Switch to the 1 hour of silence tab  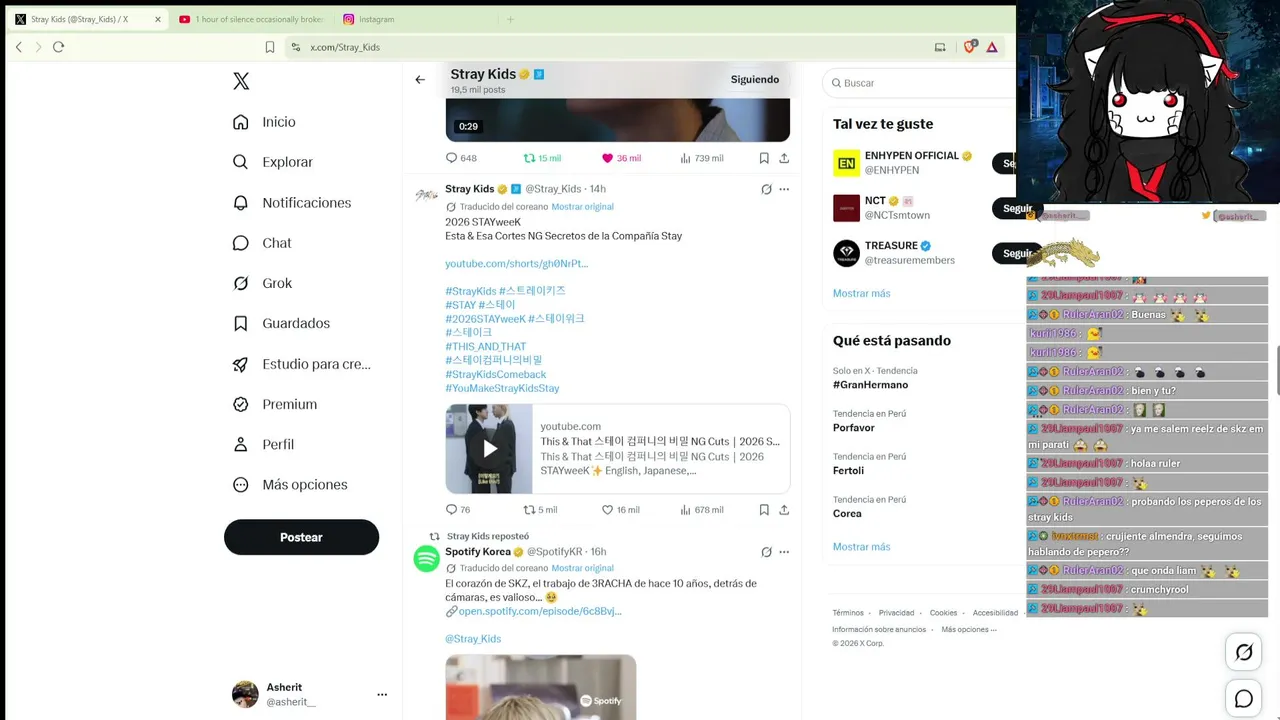[x=252, y=19]
